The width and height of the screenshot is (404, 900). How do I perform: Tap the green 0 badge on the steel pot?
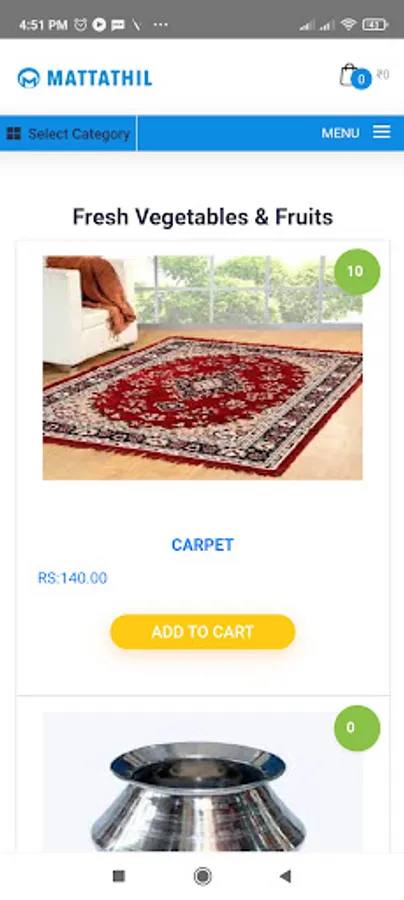pyautogui.click(x=357, y=728)
